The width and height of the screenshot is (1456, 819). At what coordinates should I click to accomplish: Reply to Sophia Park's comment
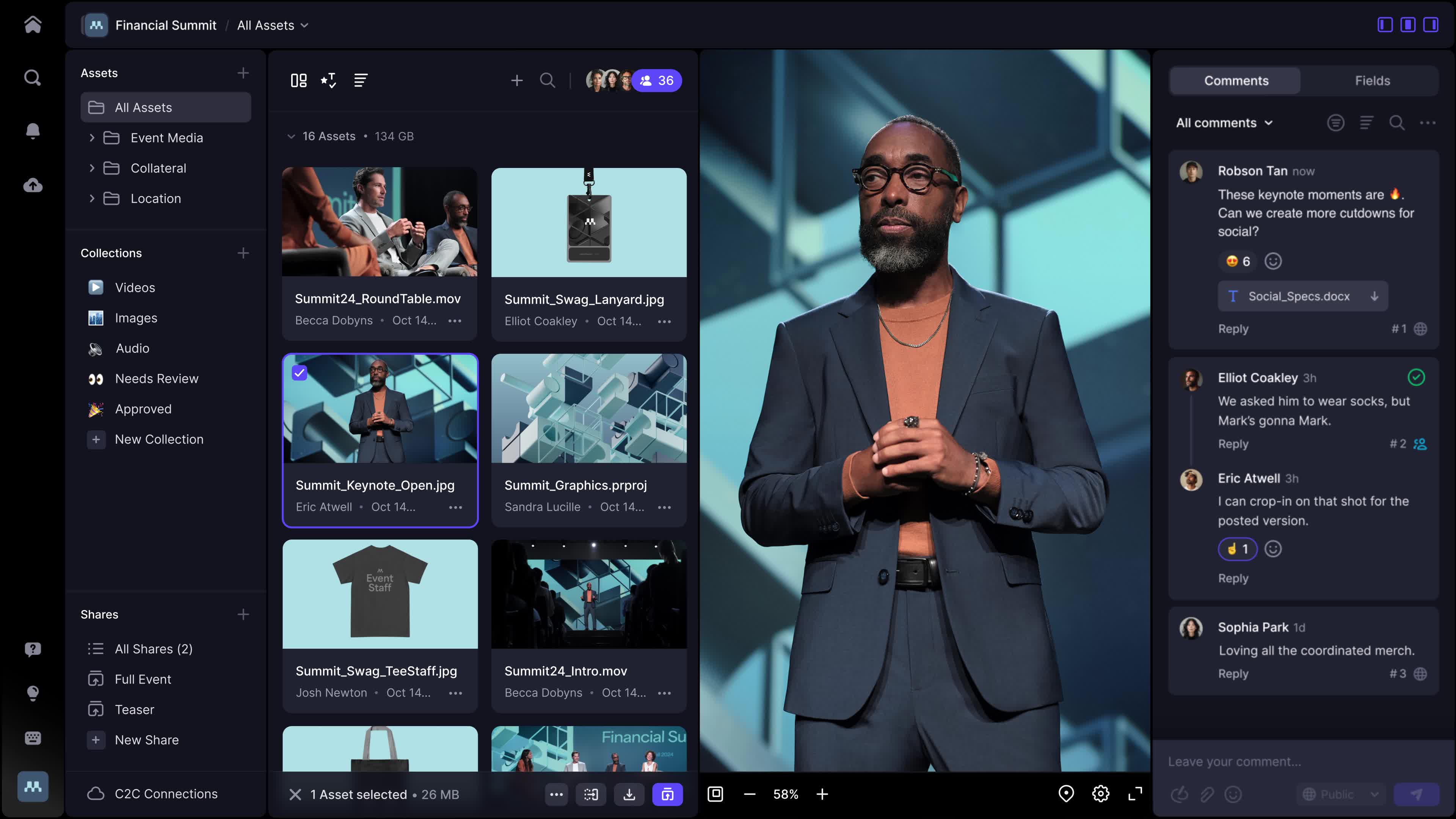[x=1233, y=674]
